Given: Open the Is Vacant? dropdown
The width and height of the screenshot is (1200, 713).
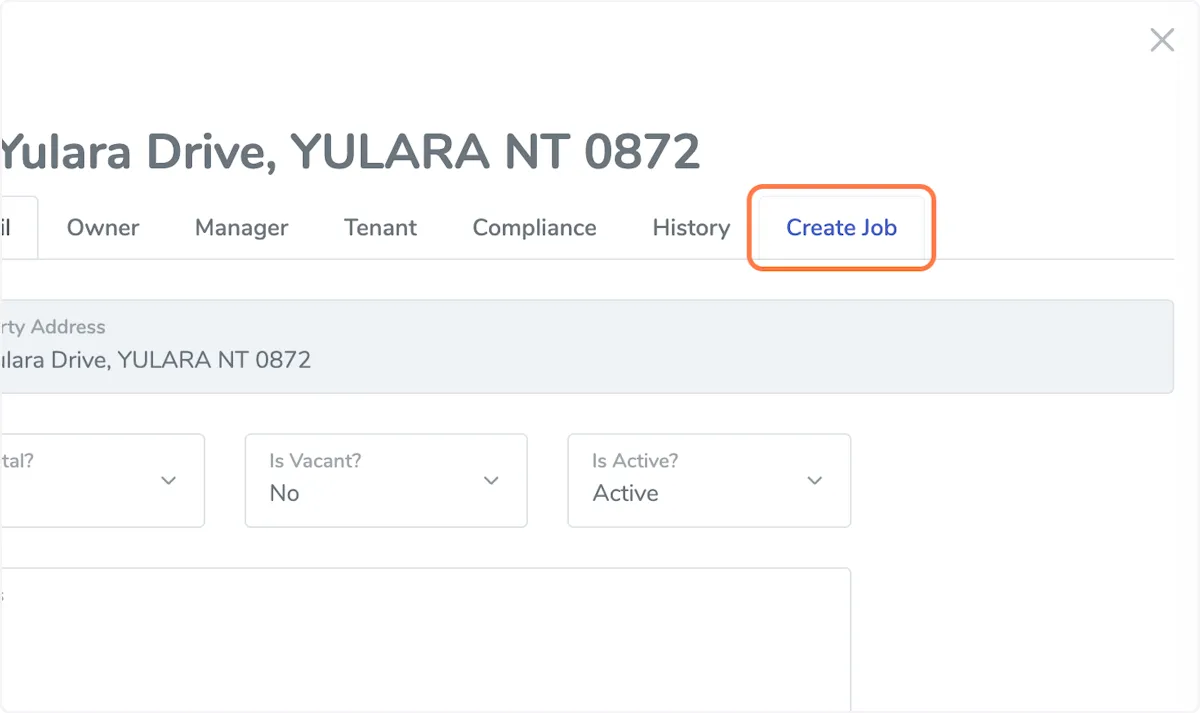Looking at the screenshot, I should [x=385, y=480].
